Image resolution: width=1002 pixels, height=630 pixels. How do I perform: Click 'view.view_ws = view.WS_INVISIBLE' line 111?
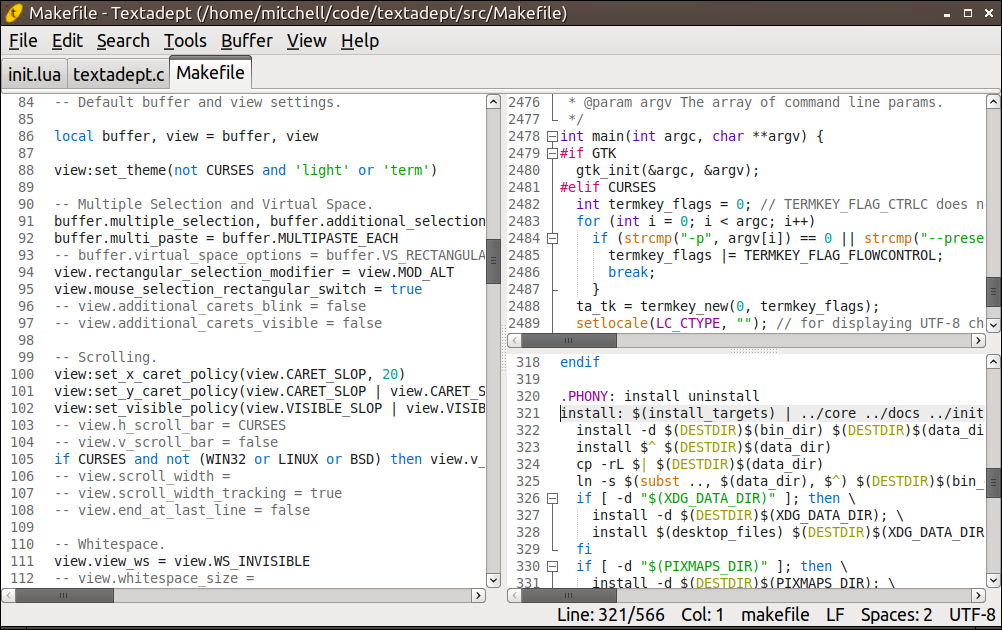tap(182, 562)
